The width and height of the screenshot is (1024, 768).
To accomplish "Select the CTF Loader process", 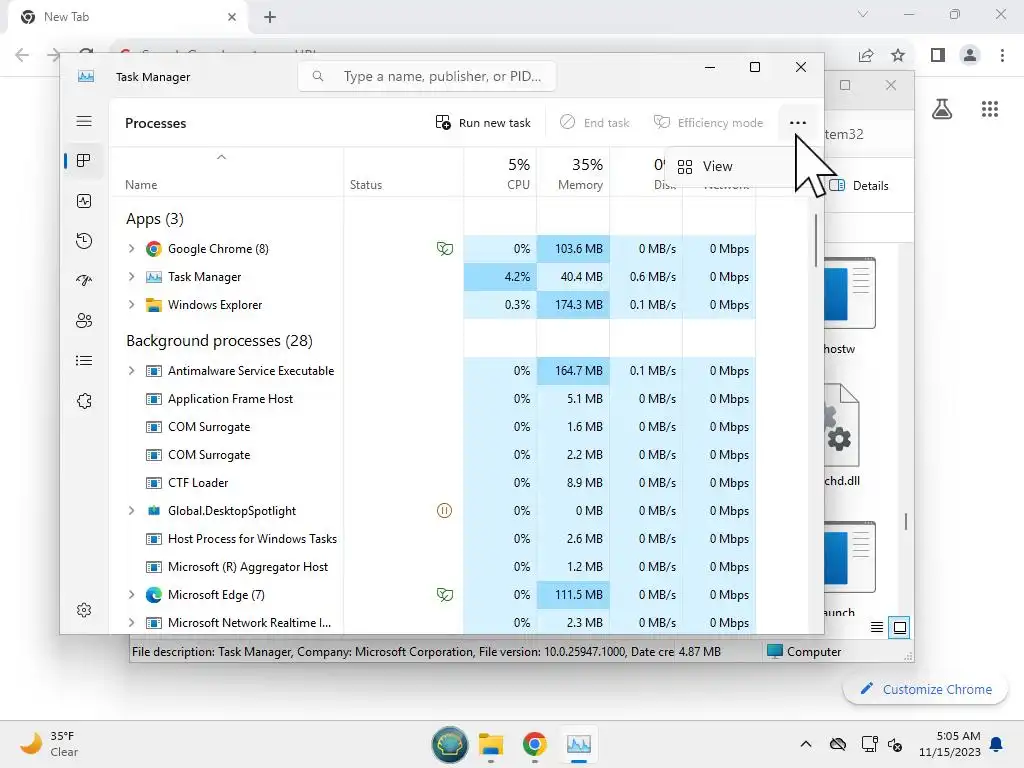I will [x=434, y=483].
